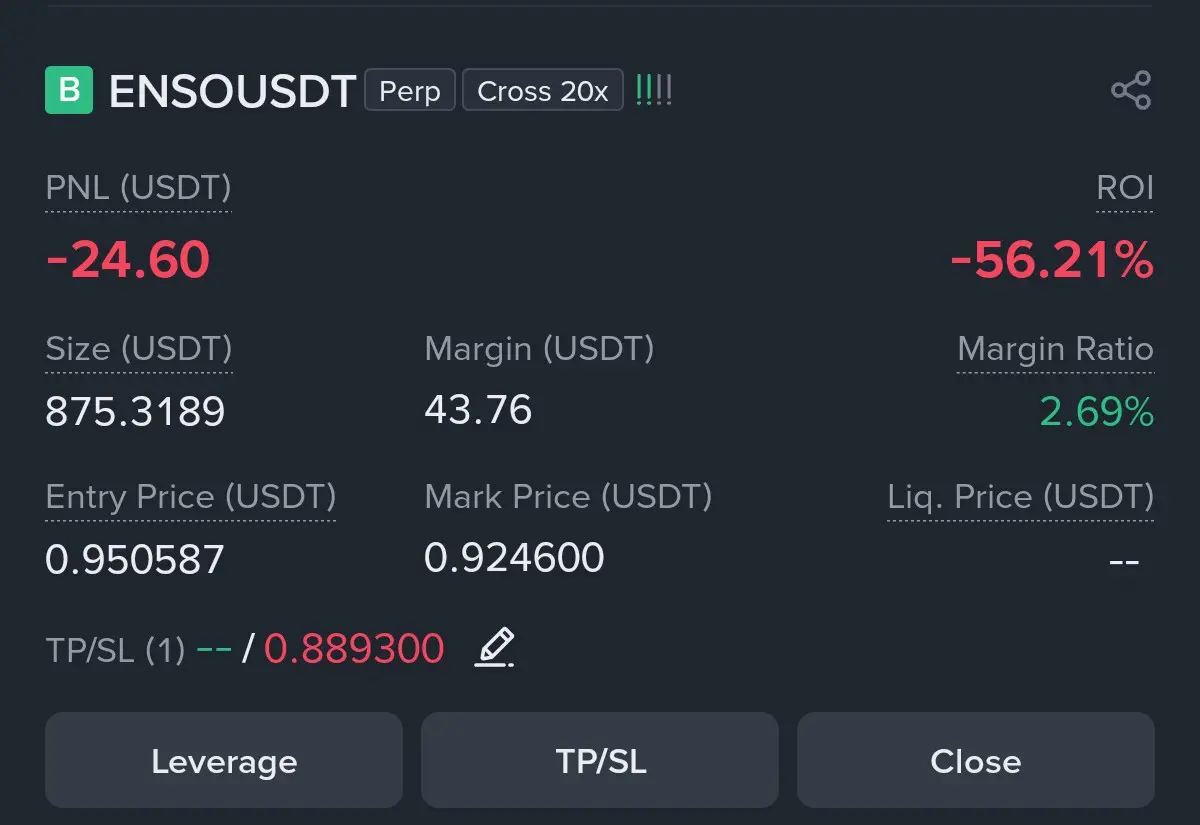The width and height of the screenshot is (1200, 825).
Task: Show the Liq. Price (USDT) label explanation
Action: click(1021, 497)
